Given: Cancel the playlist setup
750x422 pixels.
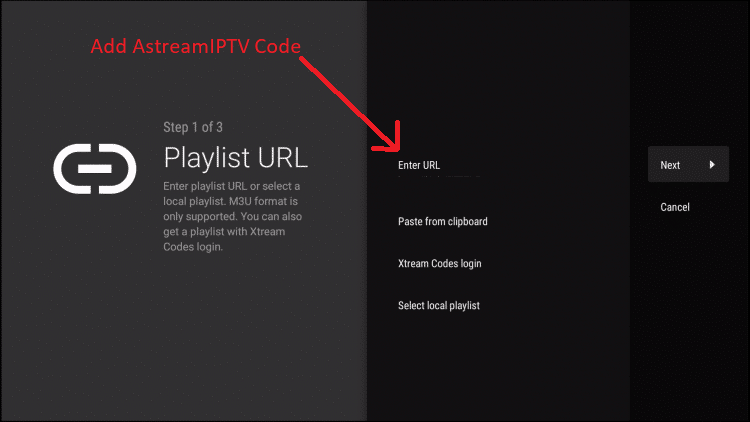Looking at the screenshot, I should tap(675, 207).
